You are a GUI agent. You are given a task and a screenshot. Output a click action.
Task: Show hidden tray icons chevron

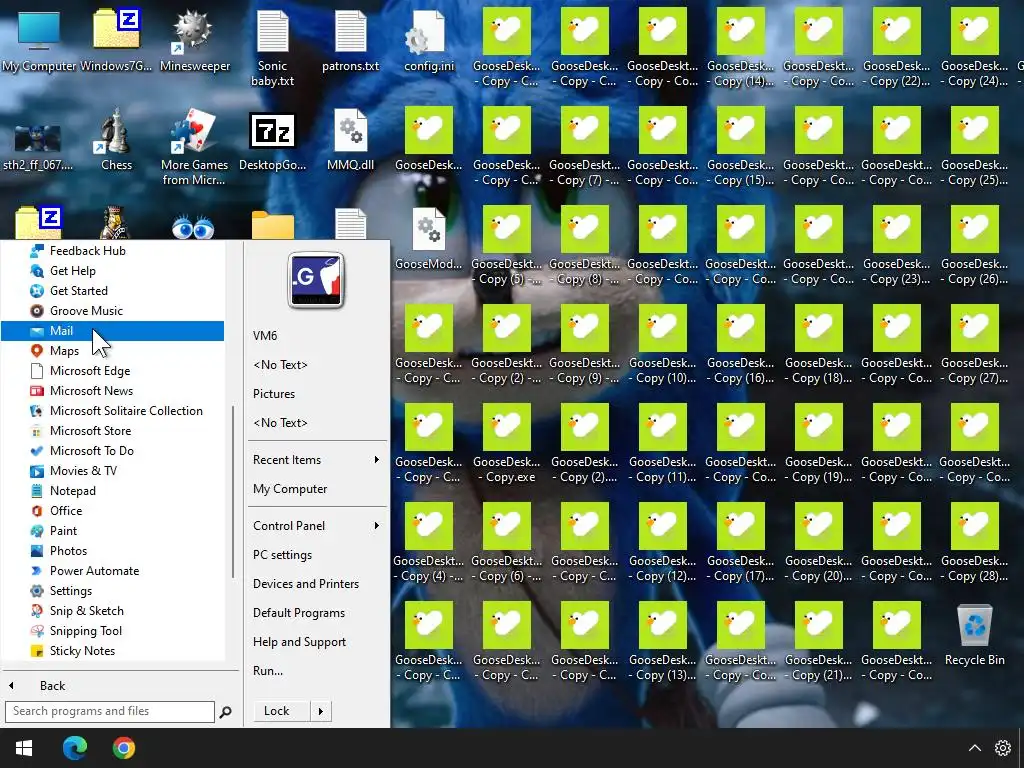coord(974,748)
